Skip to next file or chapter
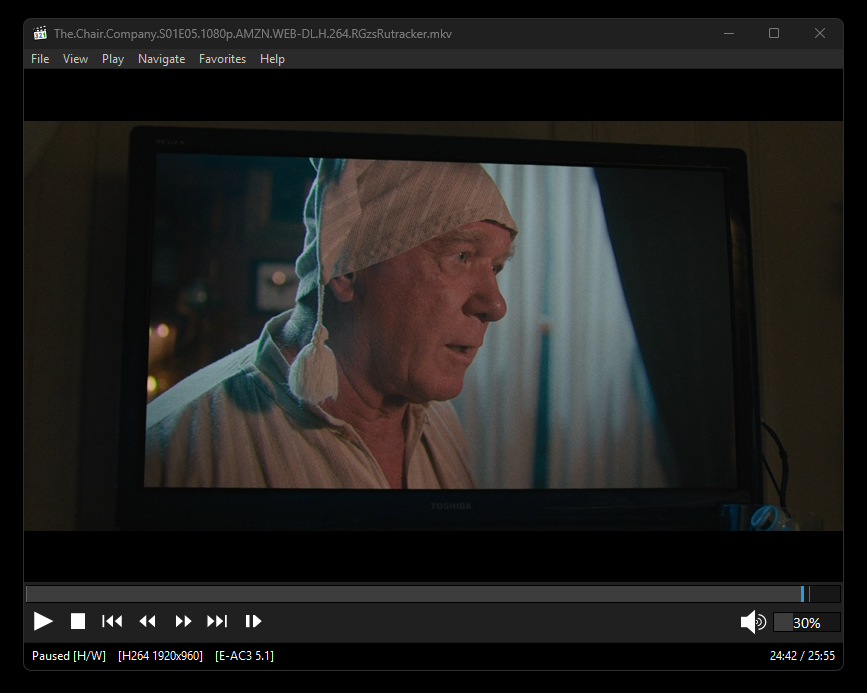Screen dimensions: 867x693 coord(217,621)
